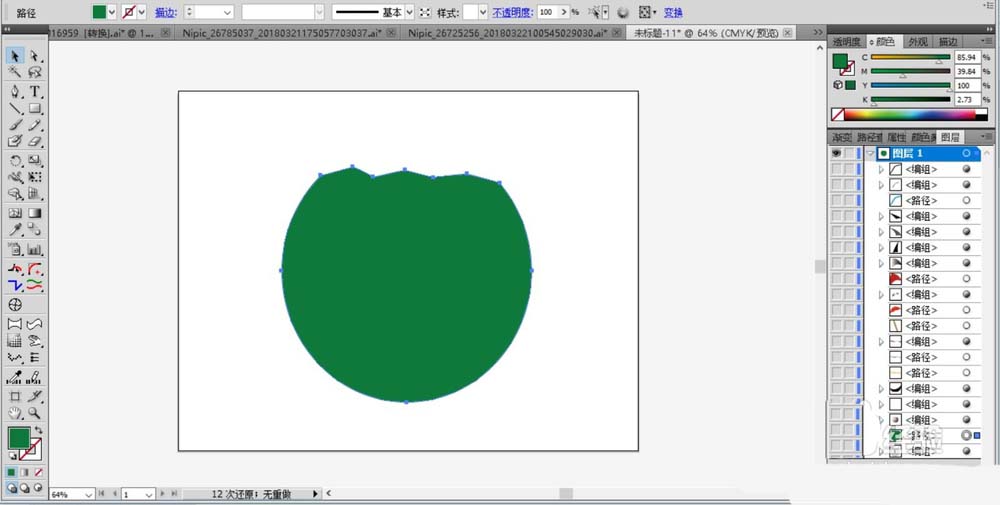Expand the first <编组> in layers panel
Image resolution: width=1000 pixels, height=505 pixels.
point(881,169)
